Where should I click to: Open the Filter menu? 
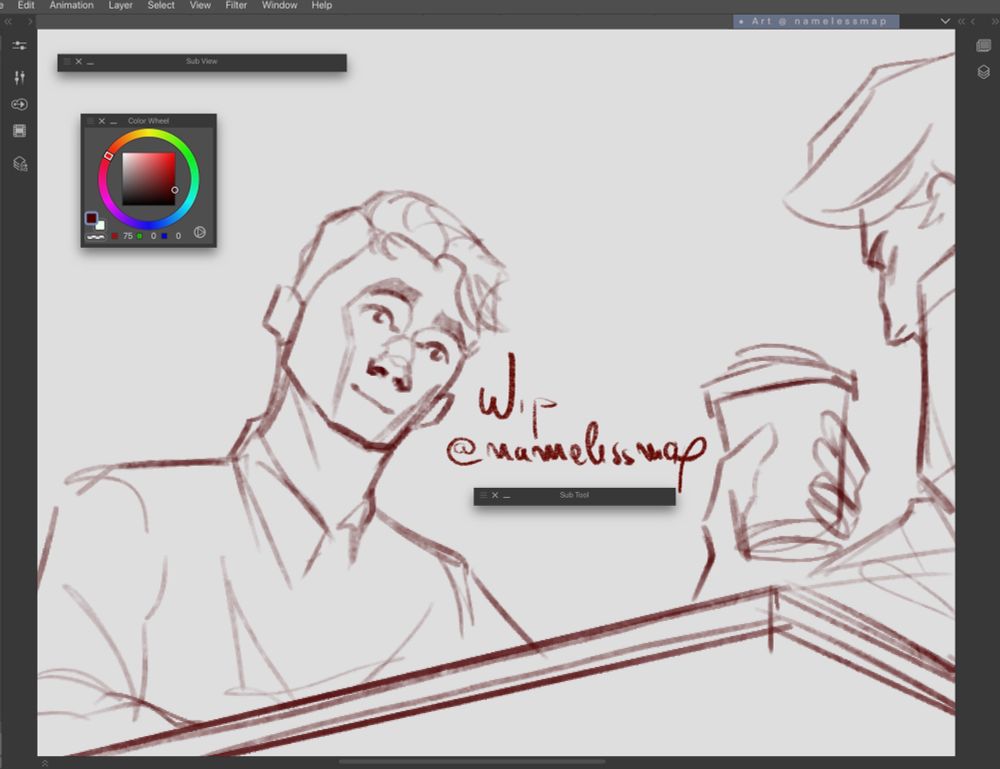pyautogui.click(x=236, y=5)
